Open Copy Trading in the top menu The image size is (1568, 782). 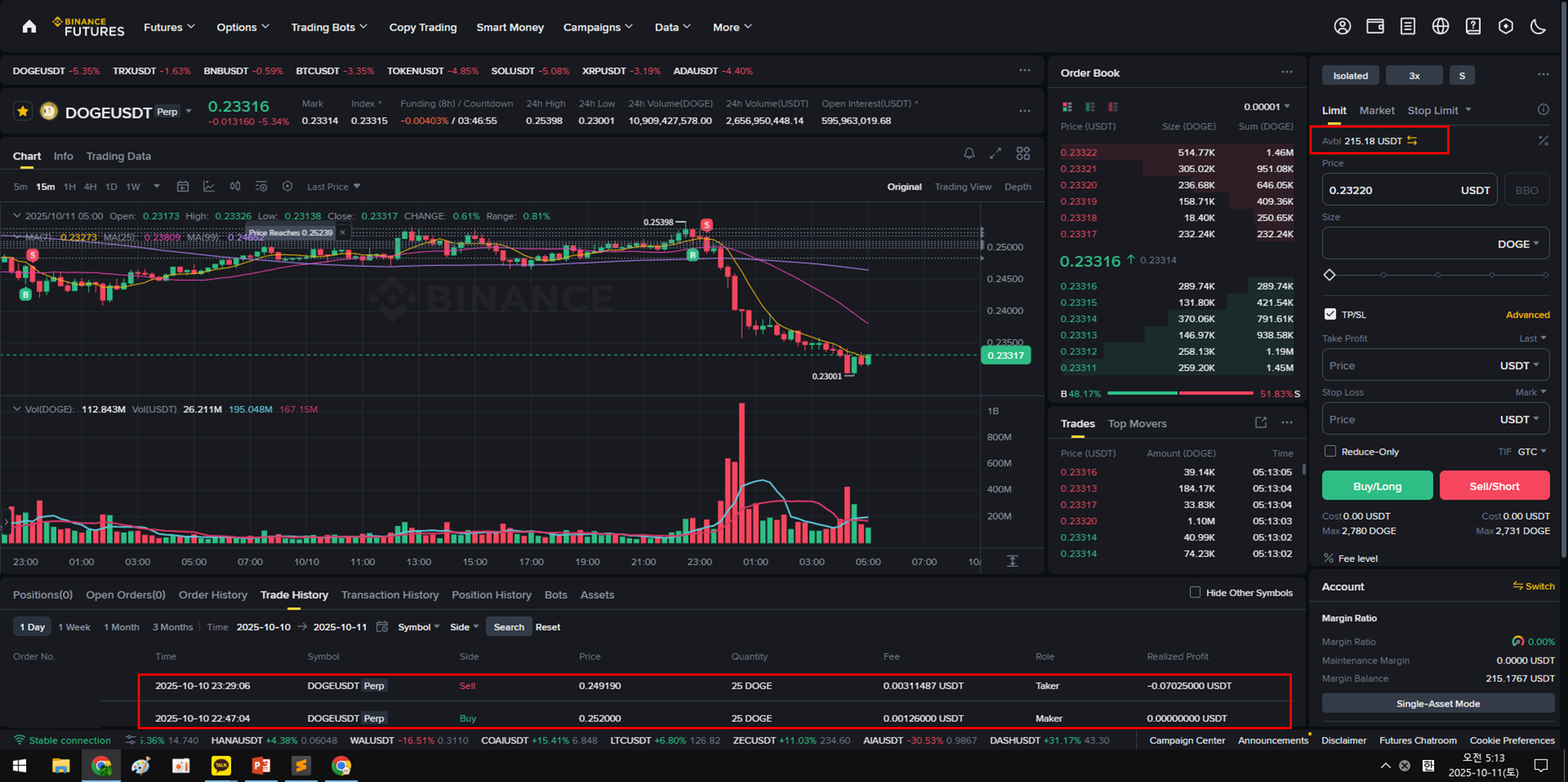423,27
